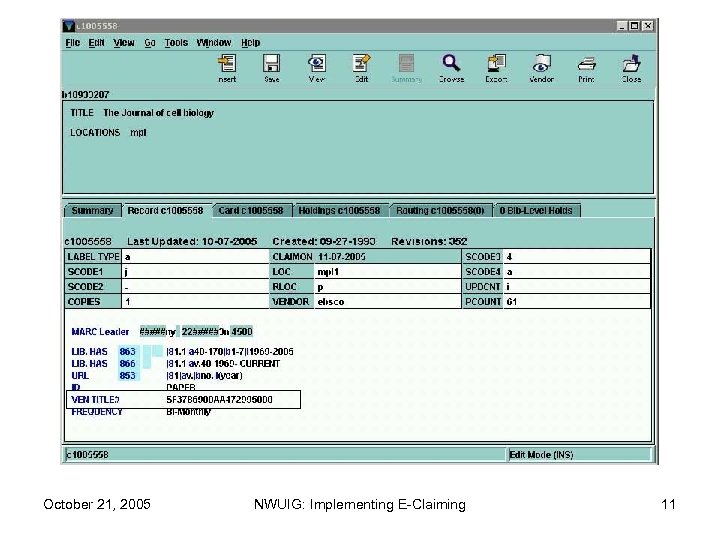Click the greyed Summary toolbar icon
This screenshot has width=720, height=540.
[406, 68]
